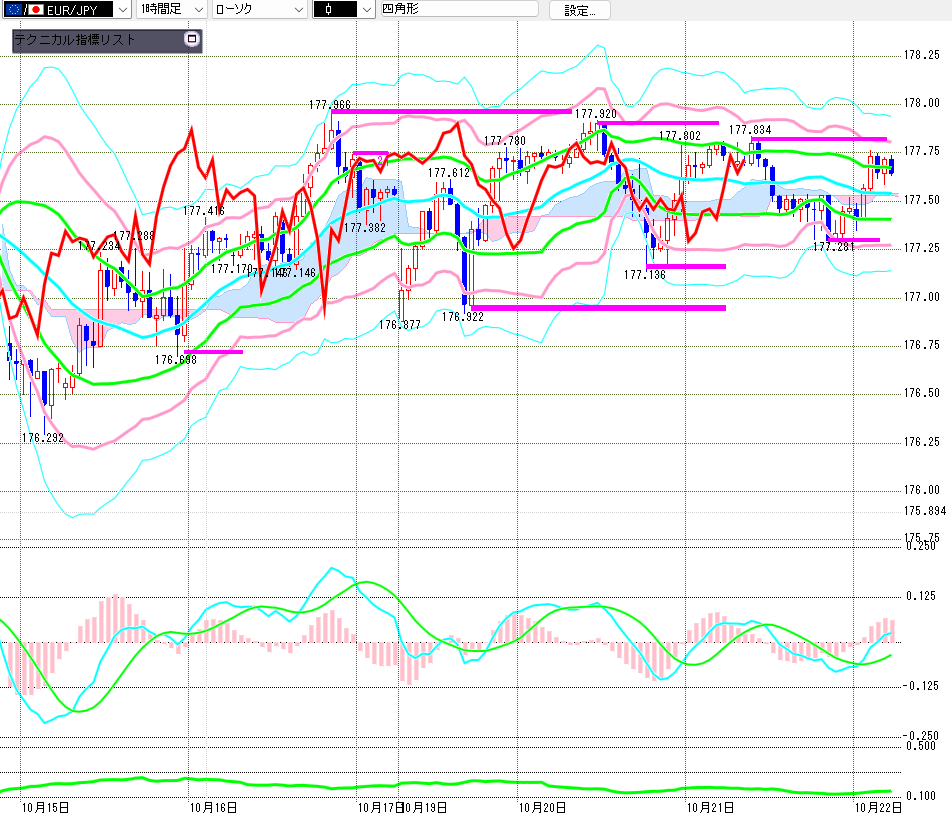Image resolution: width=952 pixels, height=817 pixels.
Task: Click the 0.125 MACD axis label
Action: pyautogui.click(x=921, y=596)
